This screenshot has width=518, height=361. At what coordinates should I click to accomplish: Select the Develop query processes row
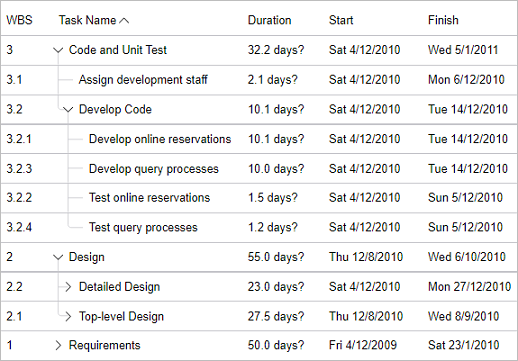click(x=259, y=169)
